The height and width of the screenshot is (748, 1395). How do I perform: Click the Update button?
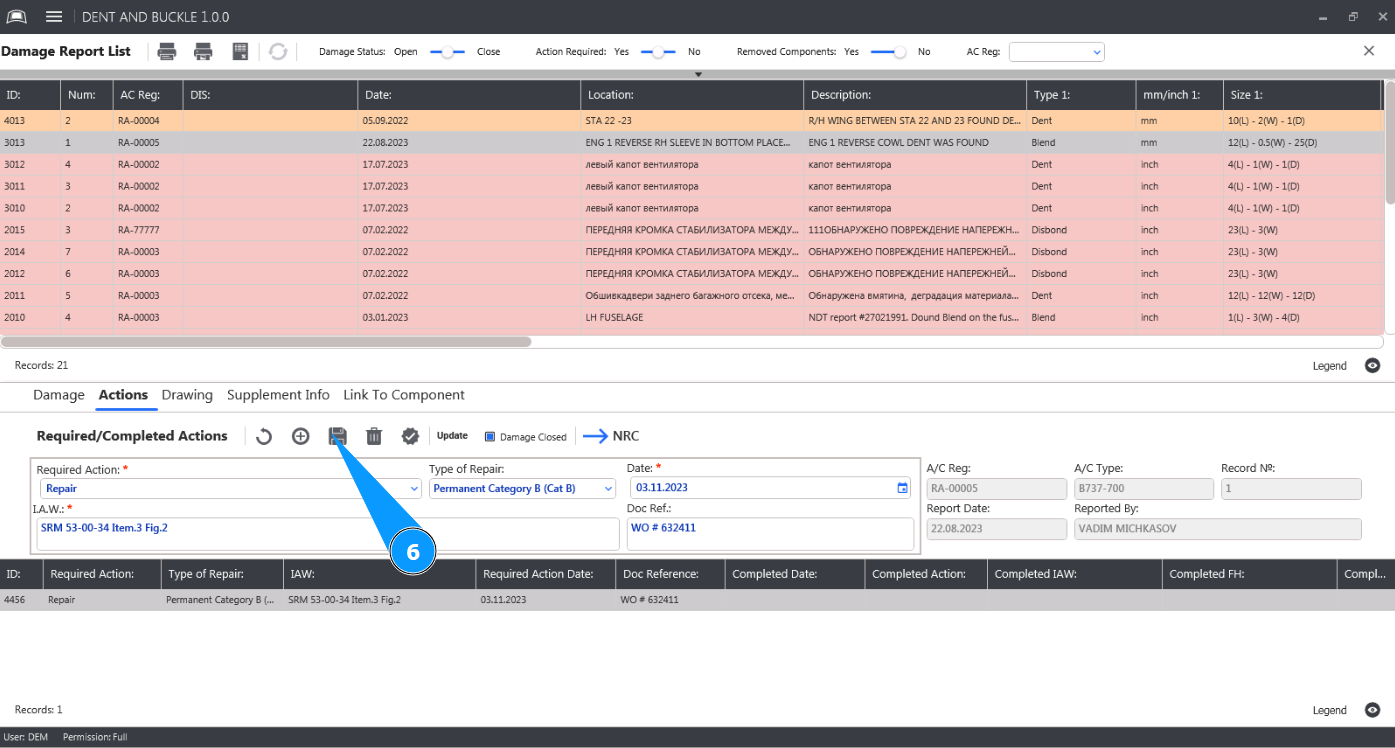(452, 436)
